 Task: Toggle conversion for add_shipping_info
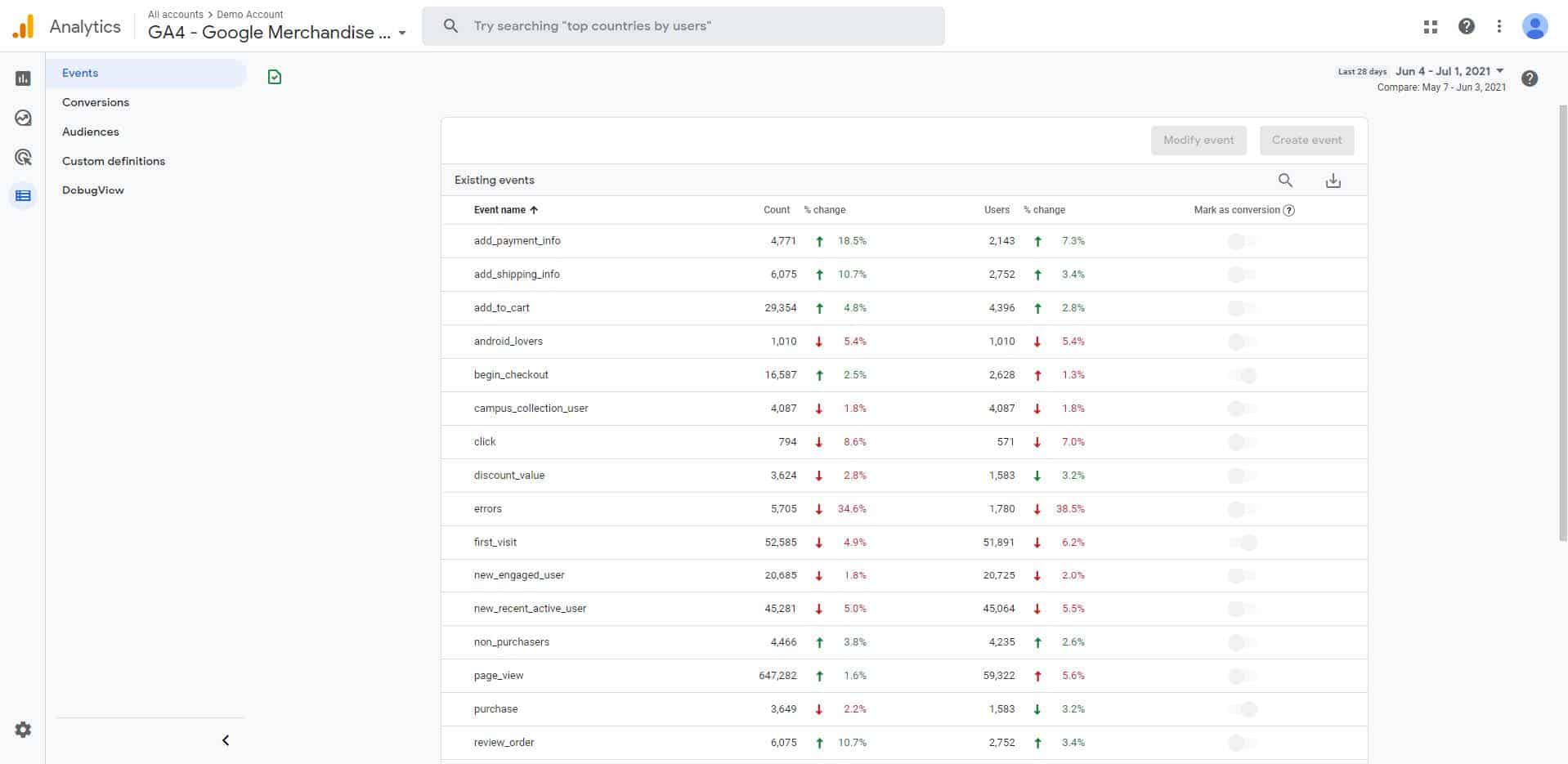click(1242, 275)
